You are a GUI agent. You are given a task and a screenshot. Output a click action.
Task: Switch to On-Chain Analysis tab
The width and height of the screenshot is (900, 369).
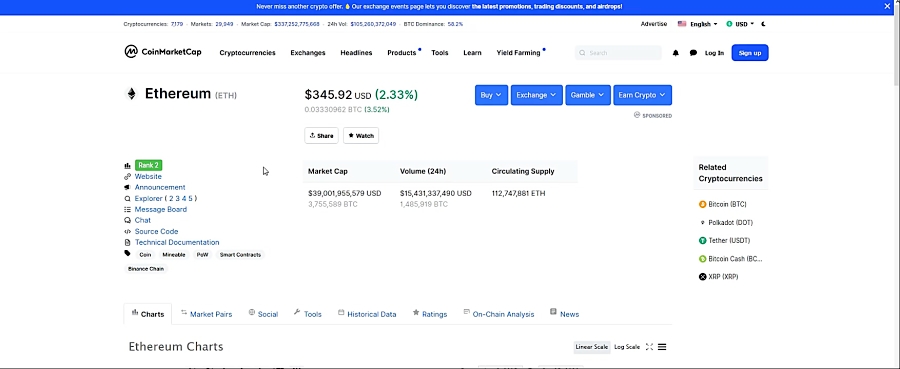(x=499, y=314)
